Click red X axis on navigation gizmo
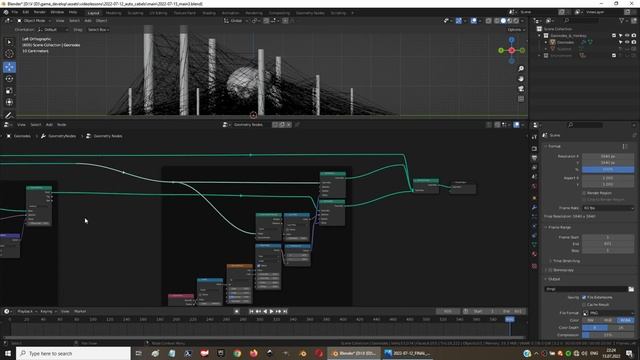Screen dimensions: 640x360 (x=511, y=50)
